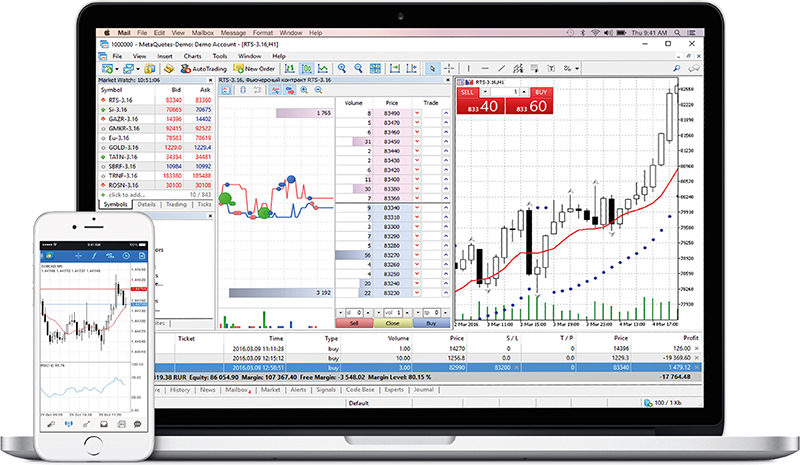
Task: Toggle trade markers display in depth of market
Action: (x=290, y=90)
